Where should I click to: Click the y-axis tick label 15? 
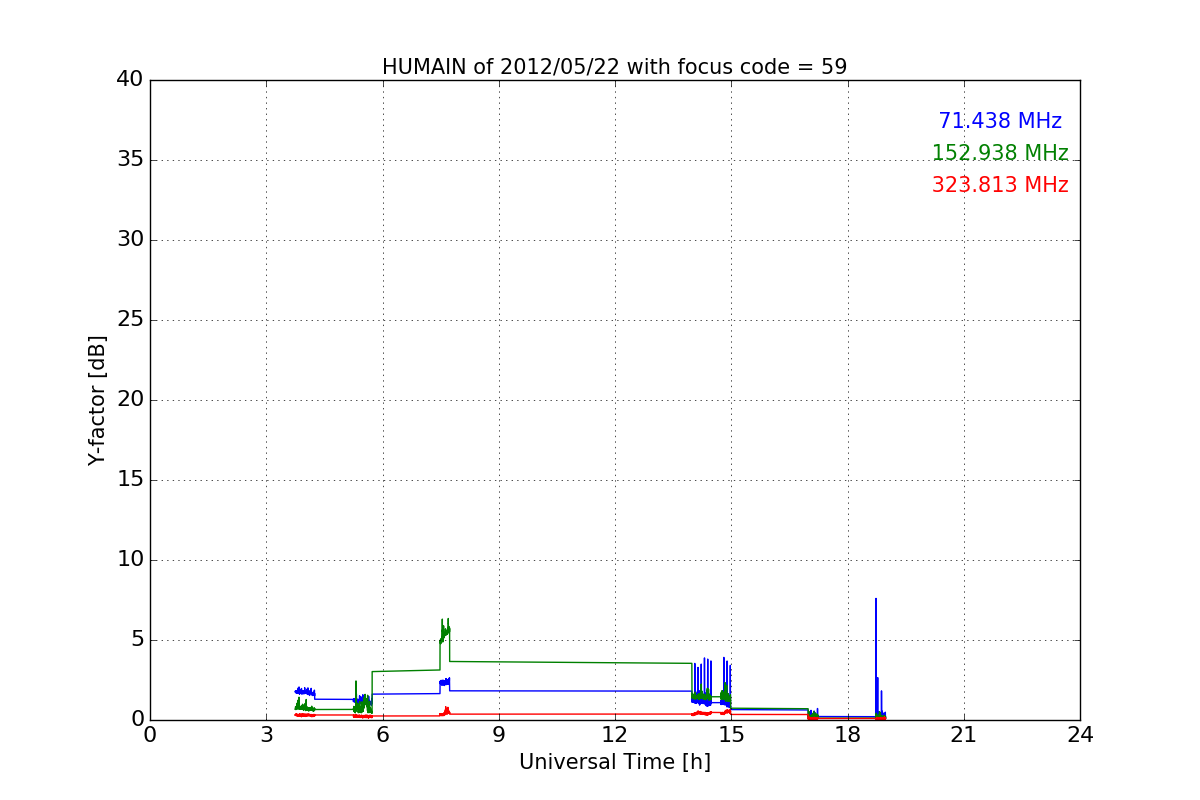click(129, 480)
